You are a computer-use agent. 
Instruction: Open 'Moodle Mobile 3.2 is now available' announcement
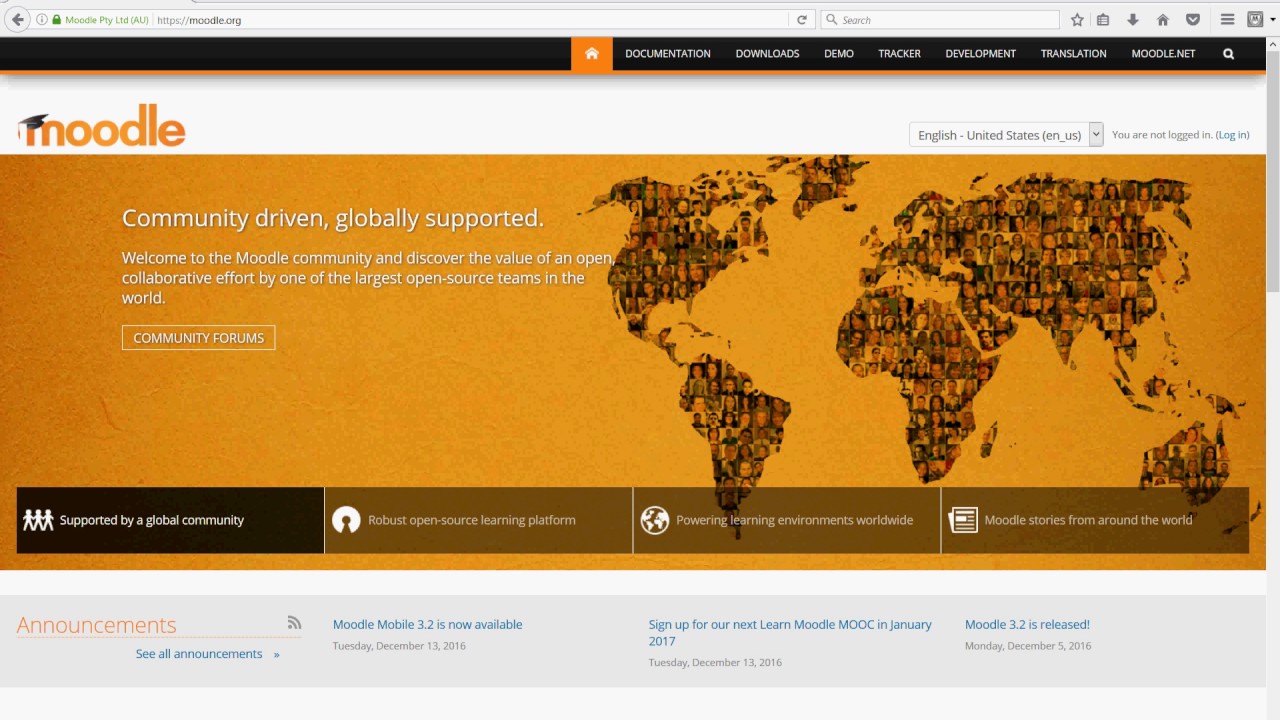(427, 624)
